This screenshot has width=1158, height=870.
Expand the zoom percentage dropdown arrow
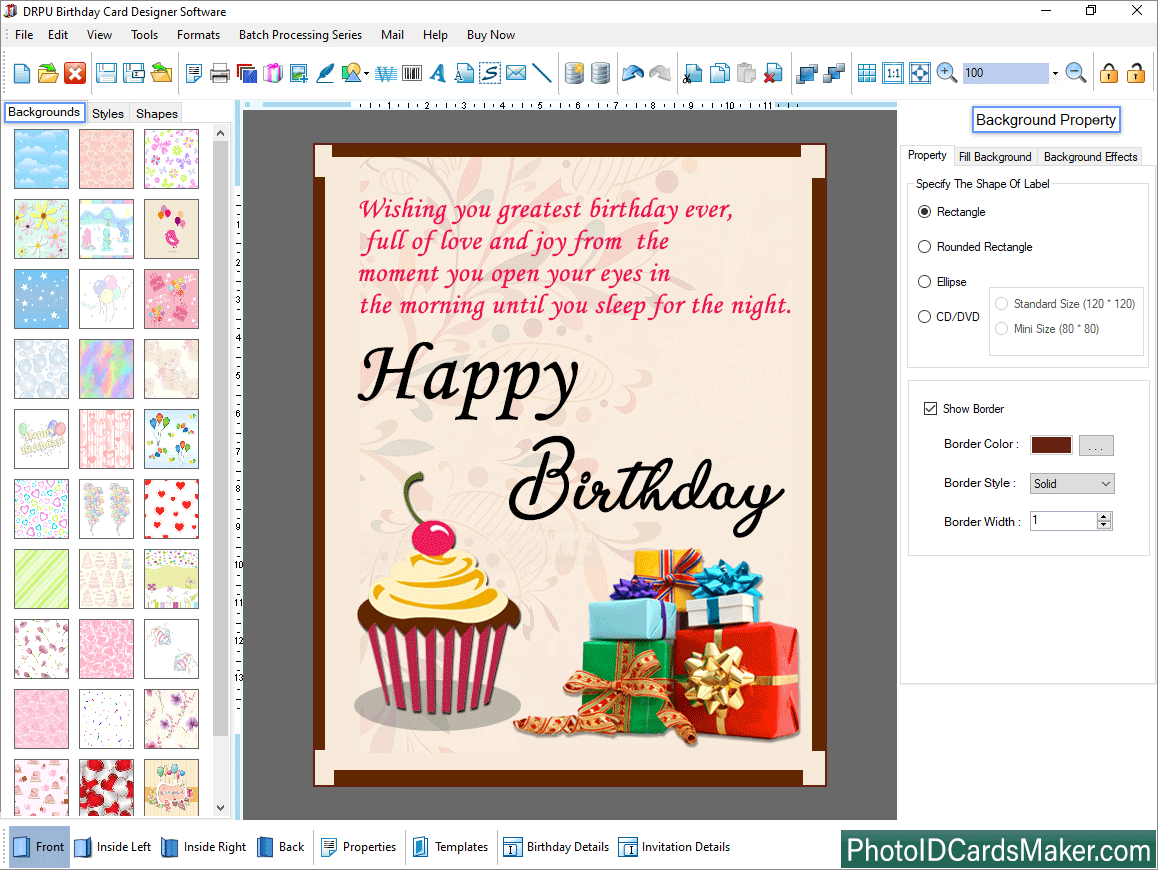[x=1055, y=74]
